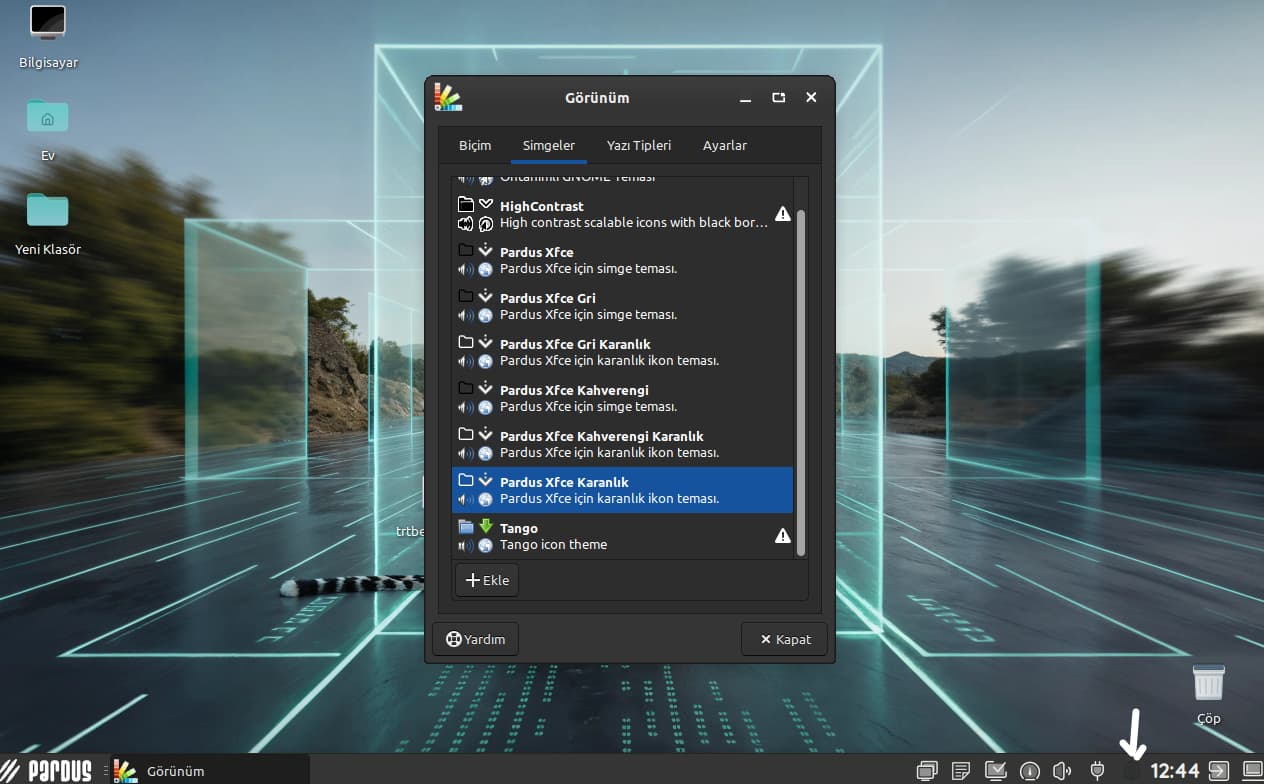Switch to the Ayarlar tab
Viewport: 1264px width, 784px height.
[725, 146]
